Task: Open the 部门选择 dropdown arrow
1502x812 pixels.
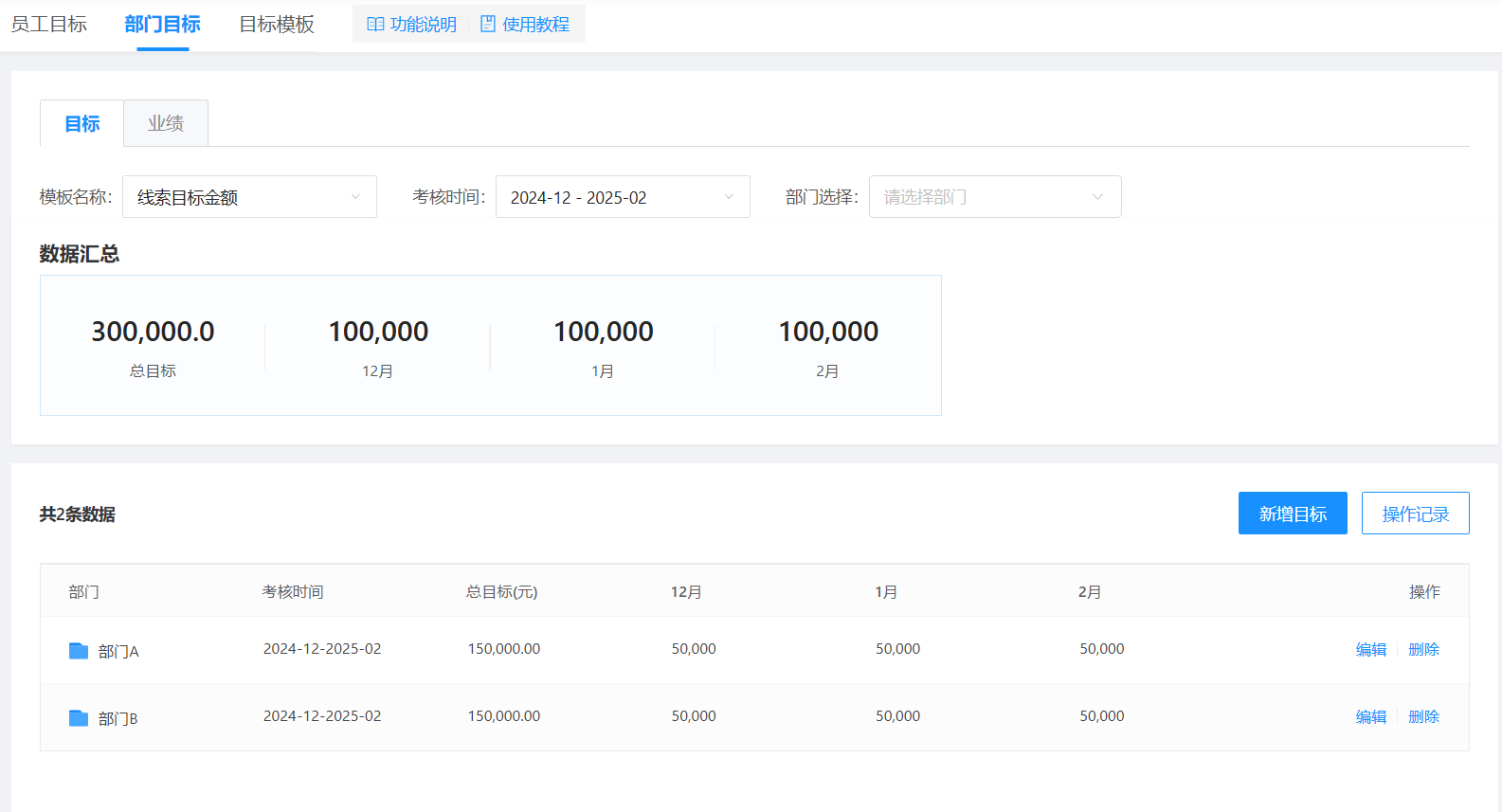Action: (x=1097, y=197)
